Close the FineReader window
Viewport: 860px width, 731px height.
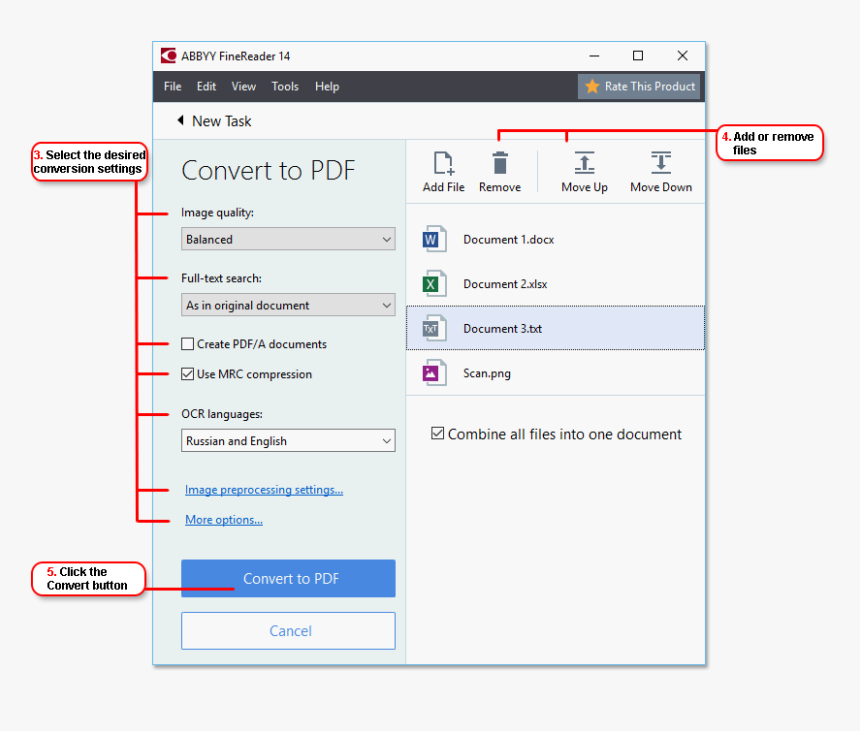click(682, 55)
